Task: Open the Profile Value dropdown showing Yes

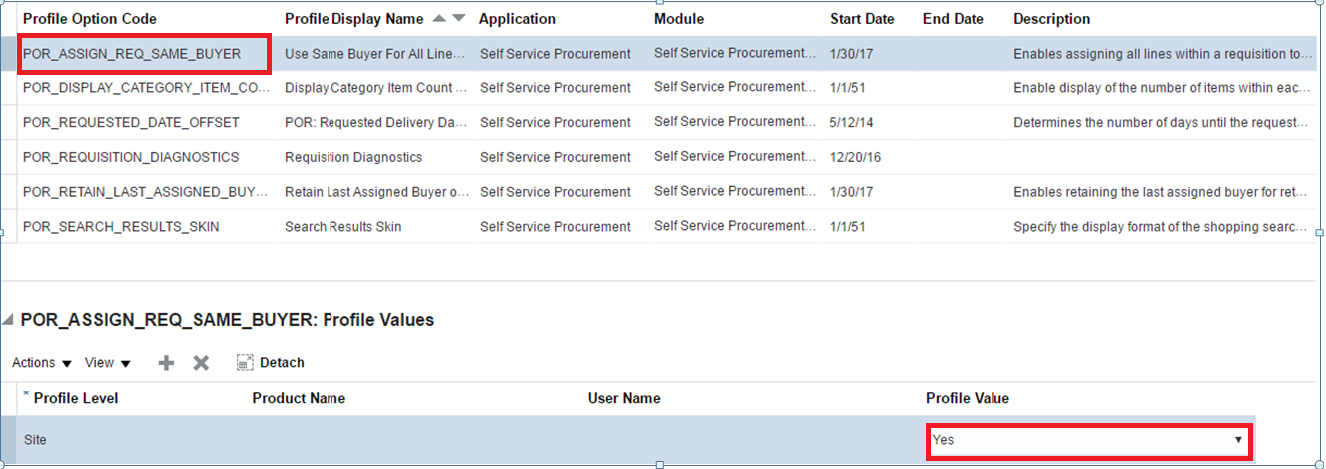Action: (1238, 440)
